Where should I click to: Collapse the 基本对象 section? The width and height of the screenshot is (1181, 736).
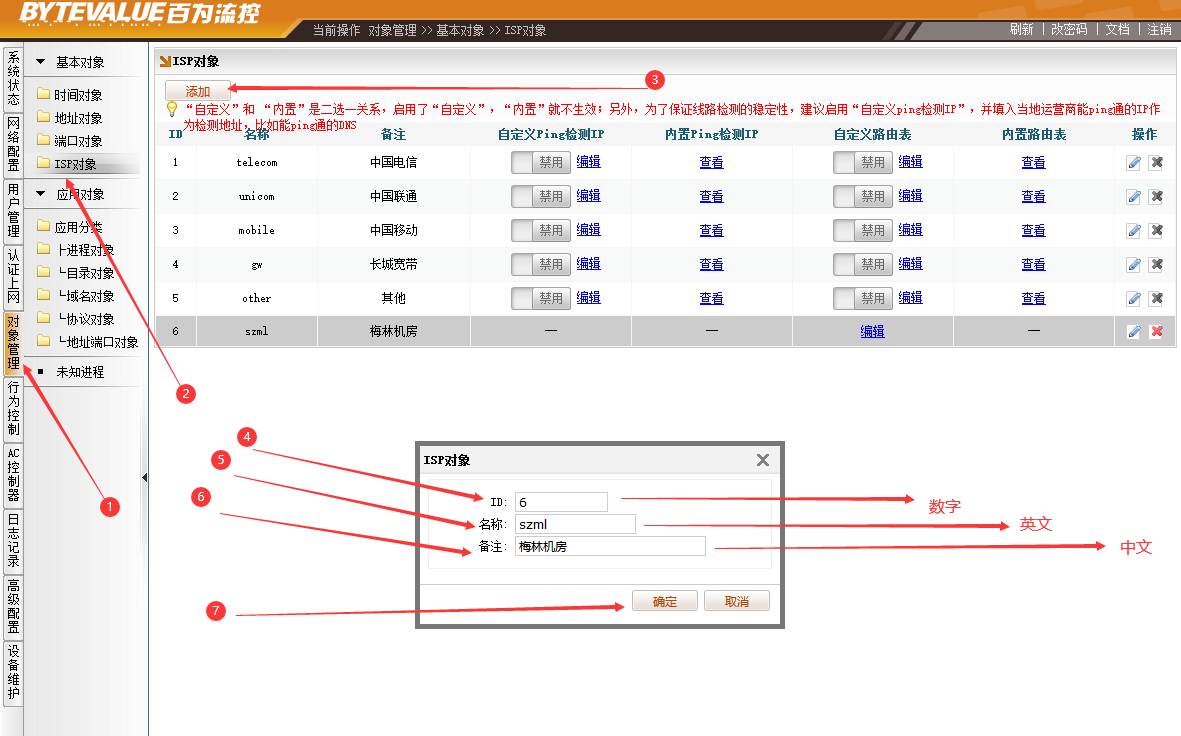click(x=41, y=62)
